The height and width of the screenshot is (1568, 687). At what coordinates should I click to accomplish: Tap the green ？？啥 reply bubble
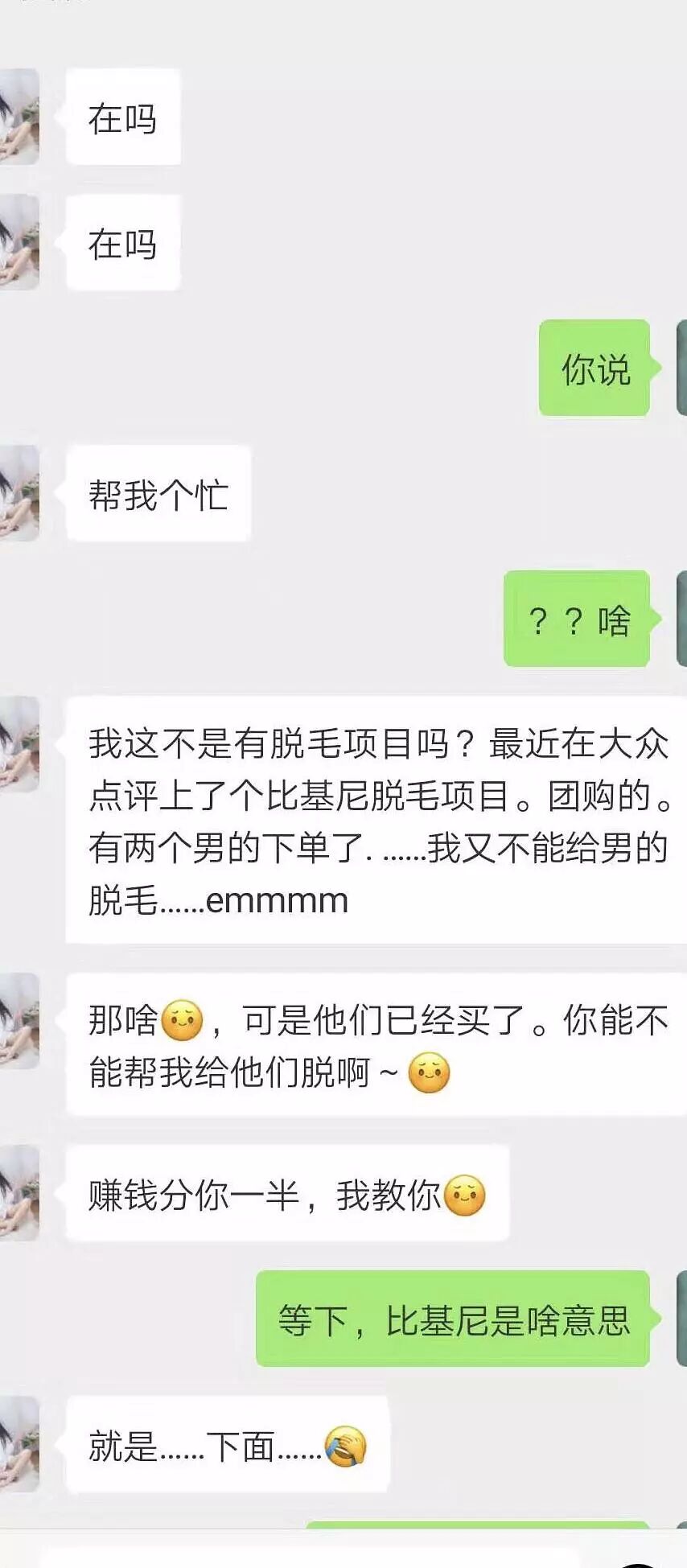click(x=577, y=619)
